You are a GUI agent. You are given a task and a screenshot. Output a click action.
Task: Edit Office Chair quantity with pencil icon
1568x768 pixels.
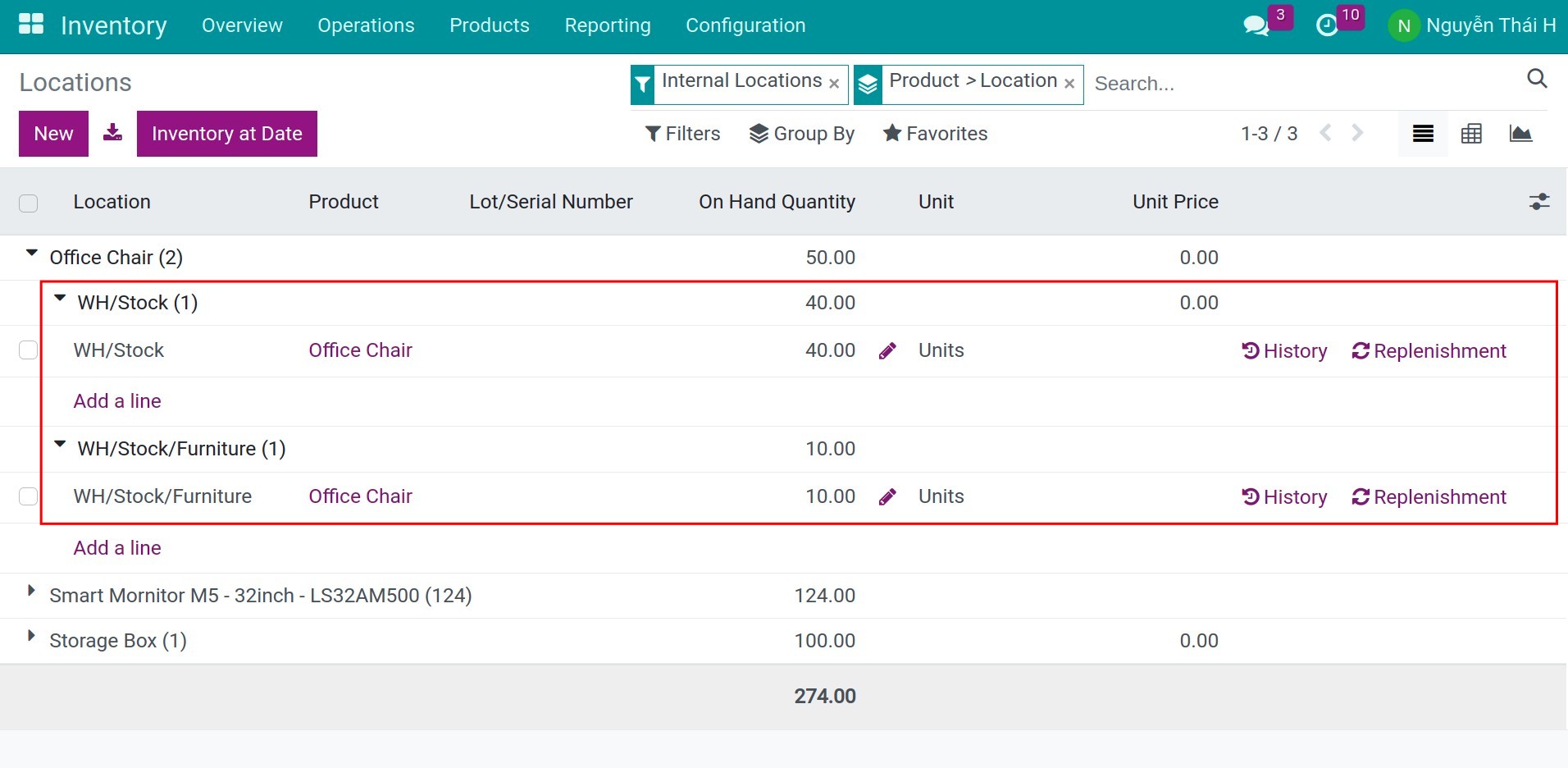coord(888,350)
